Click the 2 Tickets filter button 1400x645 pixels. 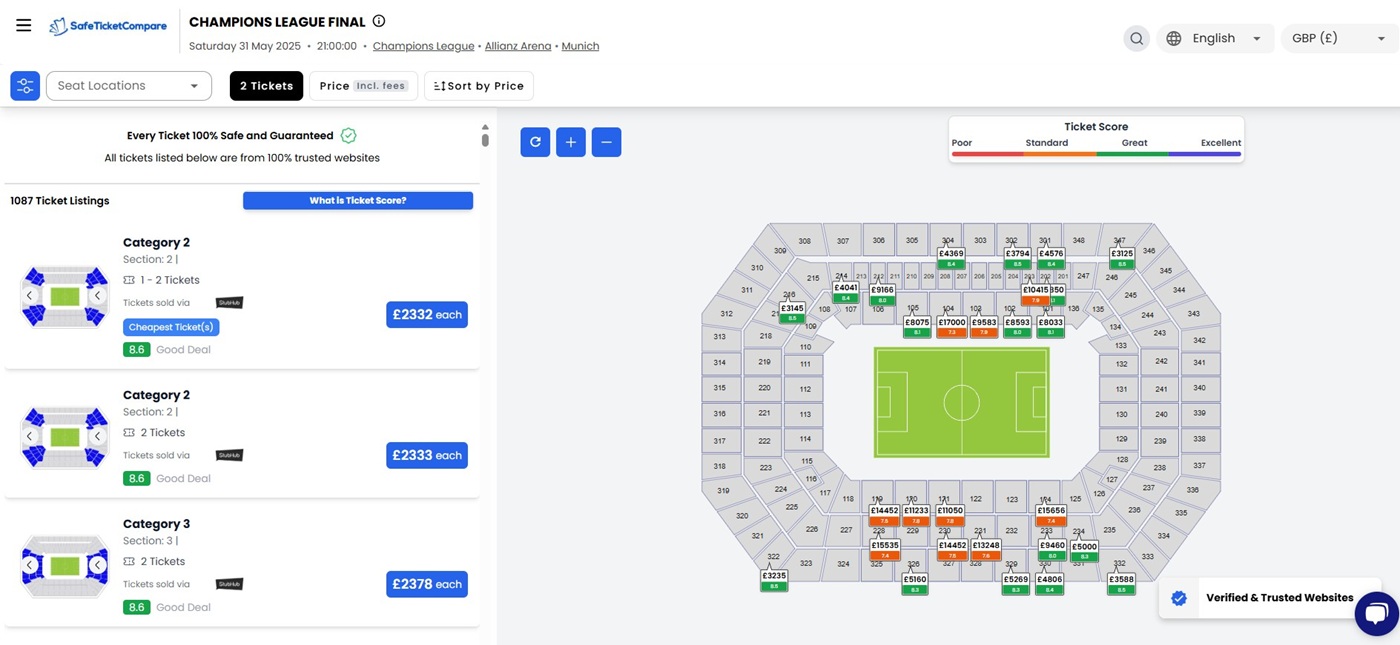[x=266, y=86]
